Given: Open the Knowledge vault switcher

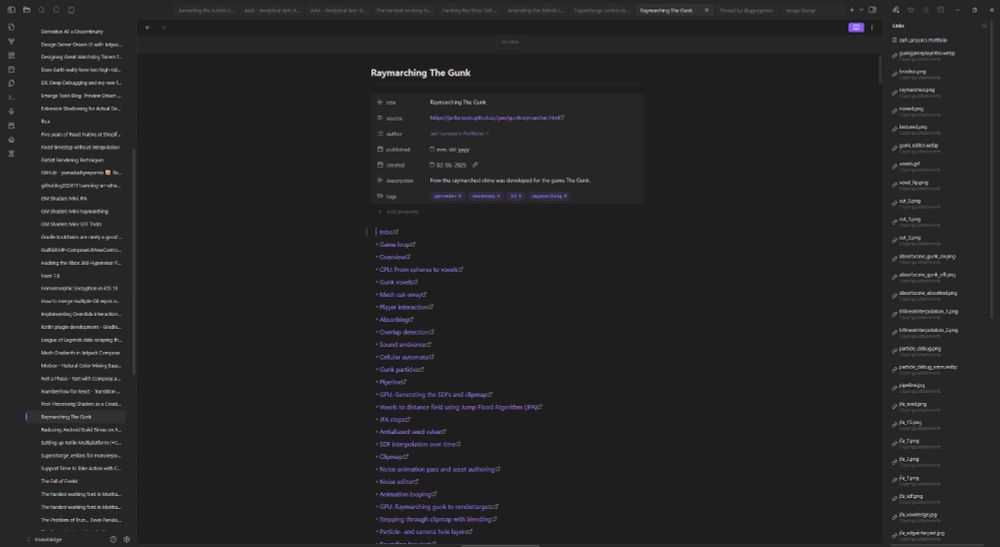Looking at the screenshot, I should coord(45,539).
